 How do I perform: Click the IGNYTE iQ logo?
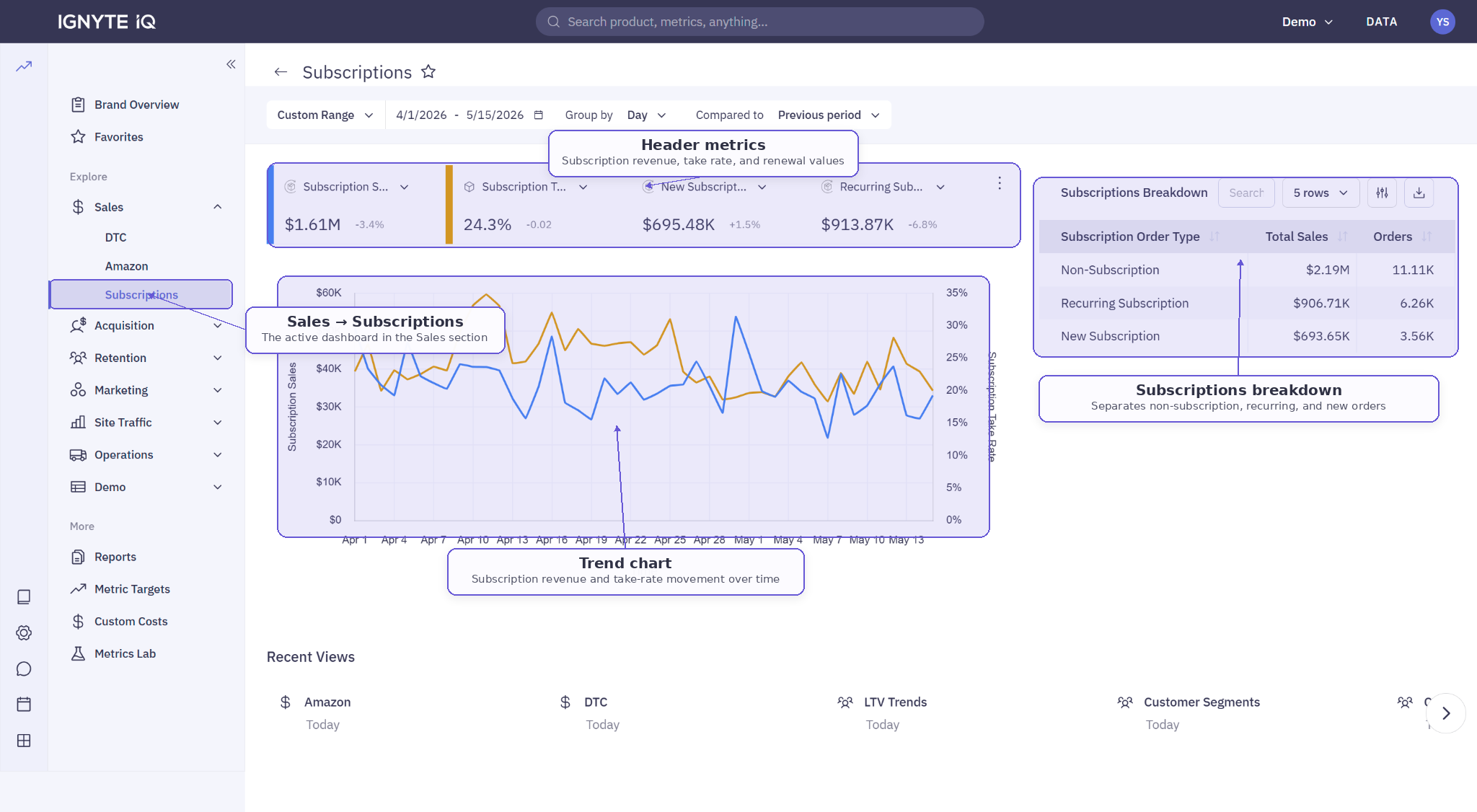click(x=107, y=22)
